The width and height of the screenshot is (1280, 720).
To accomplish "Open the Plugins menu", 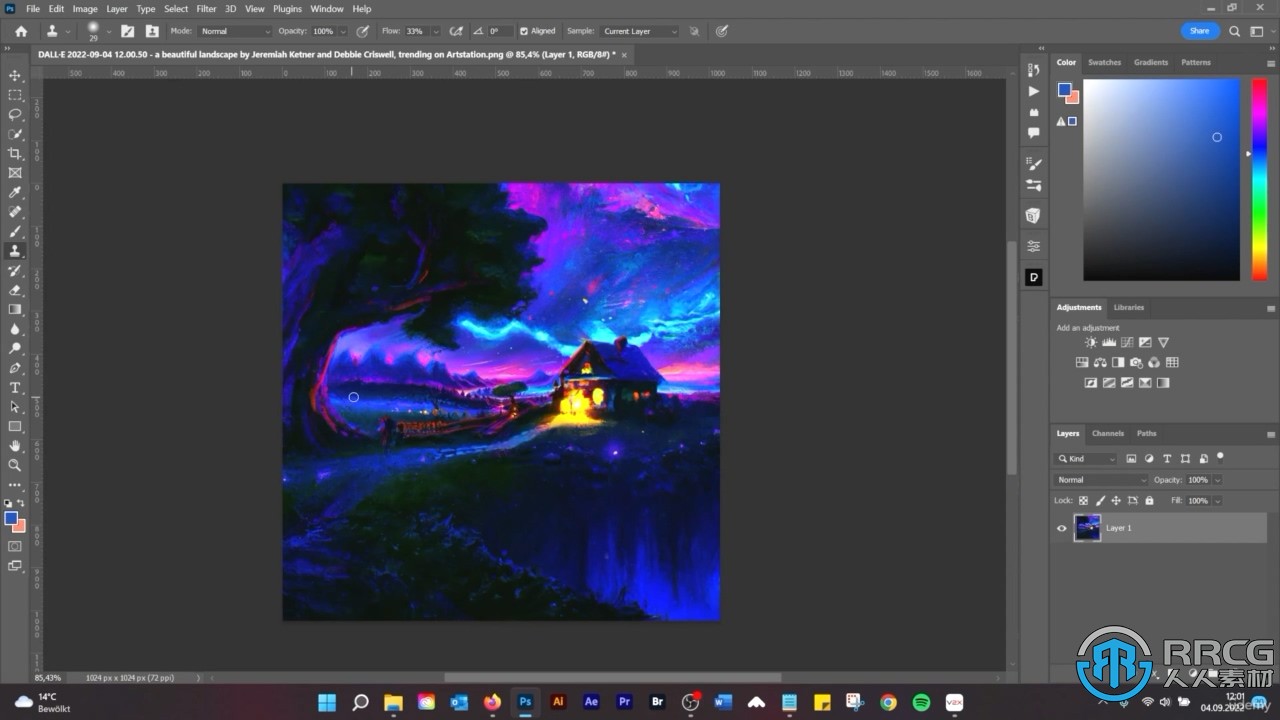I will point(287,9).
